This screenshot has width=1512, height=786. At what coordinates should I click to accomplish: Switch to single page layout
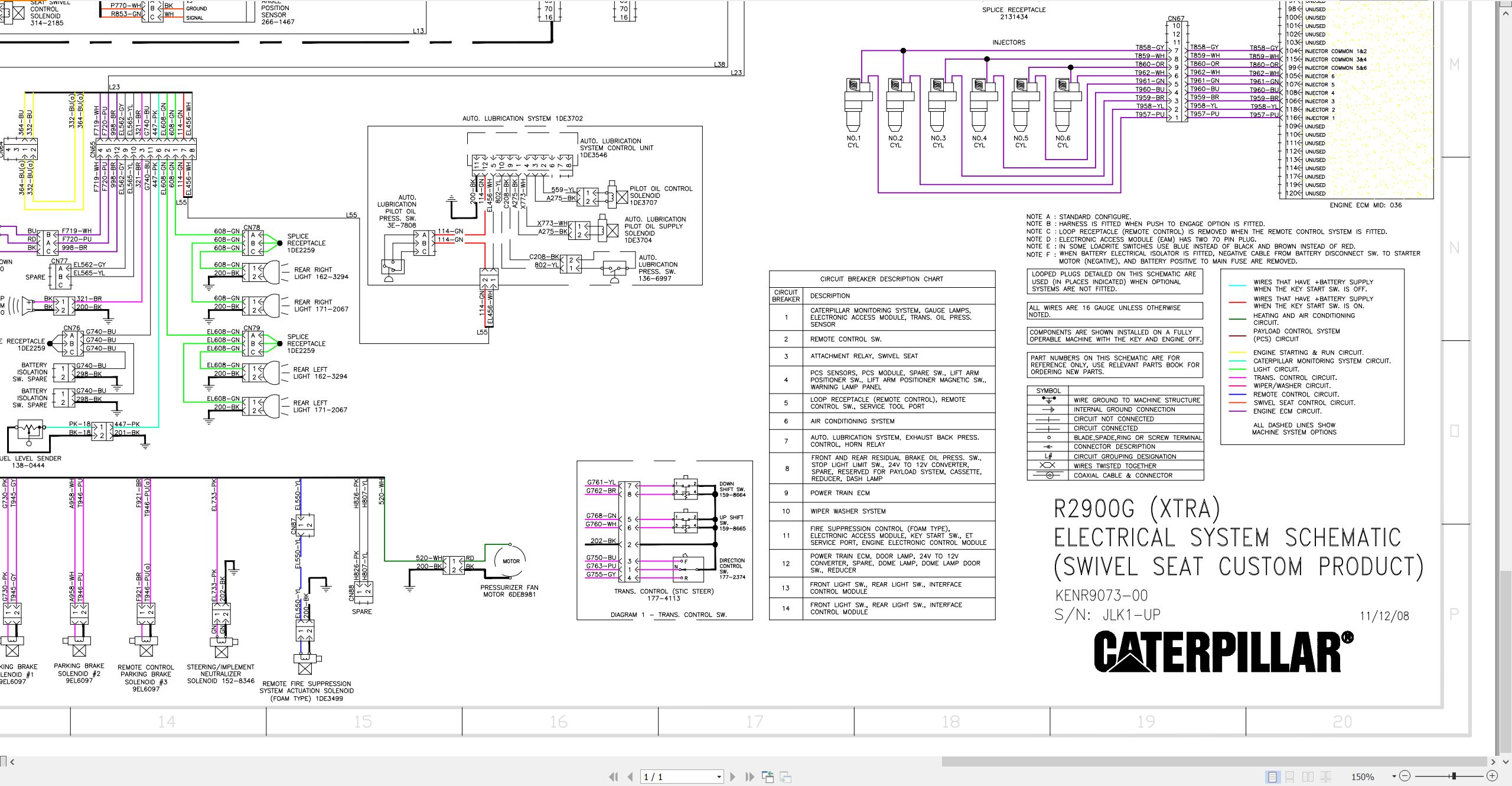1273,777
